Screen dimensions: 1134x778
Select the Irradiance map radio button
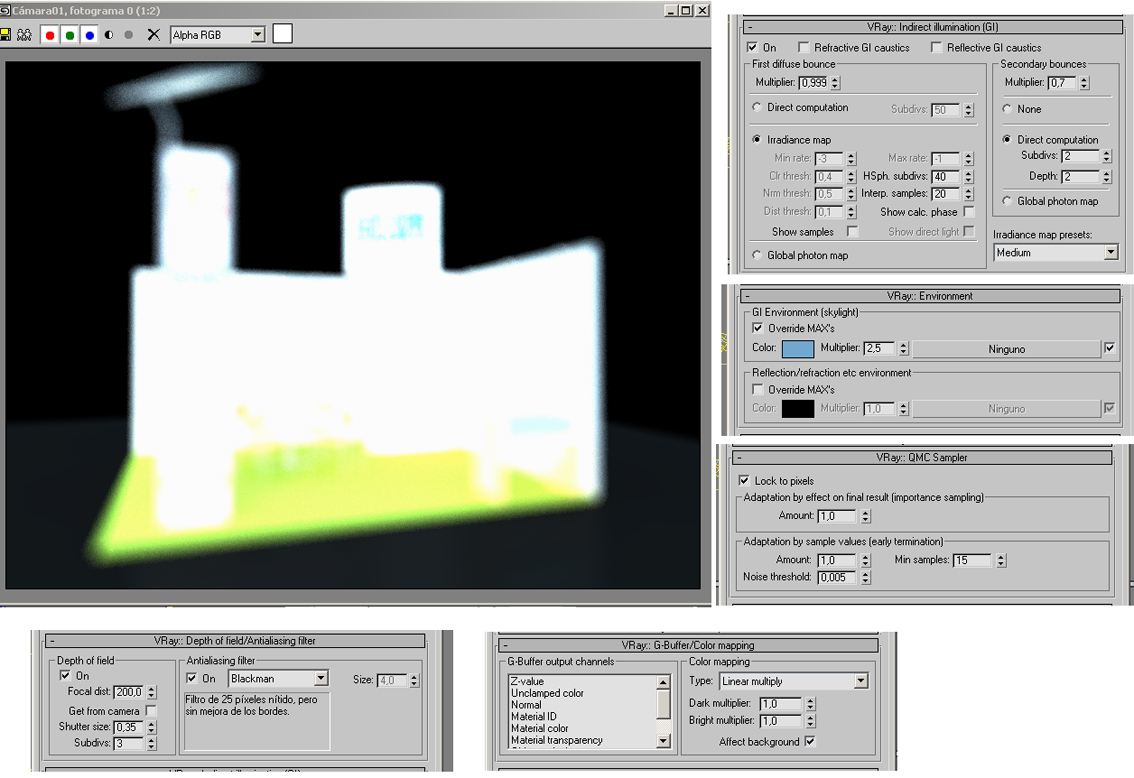click(756, 139)
